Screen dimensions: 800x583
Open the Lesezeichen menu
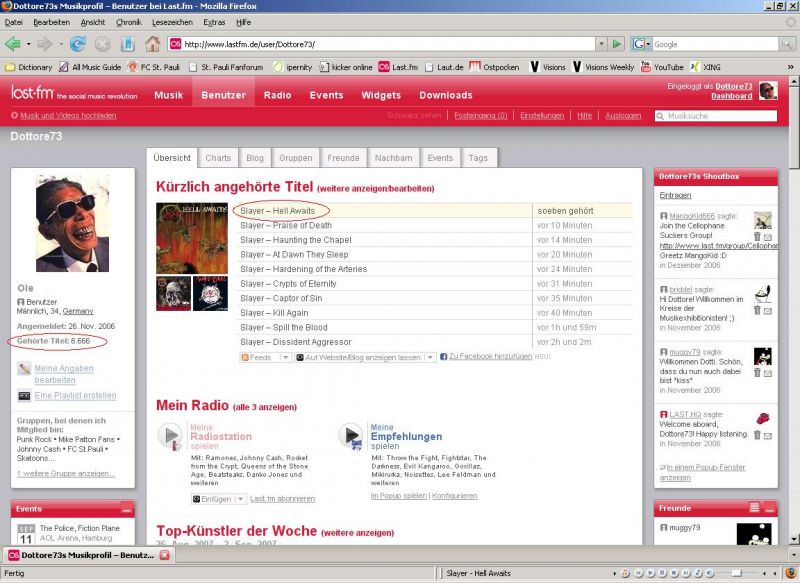click(172, 22)
